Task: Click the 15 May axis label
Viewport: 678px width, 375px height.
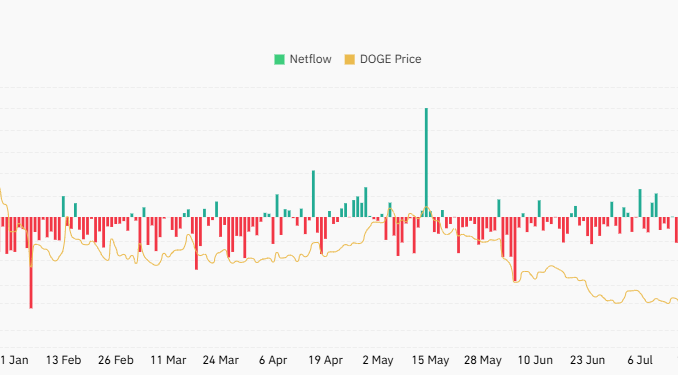Action: coord(430,360)
